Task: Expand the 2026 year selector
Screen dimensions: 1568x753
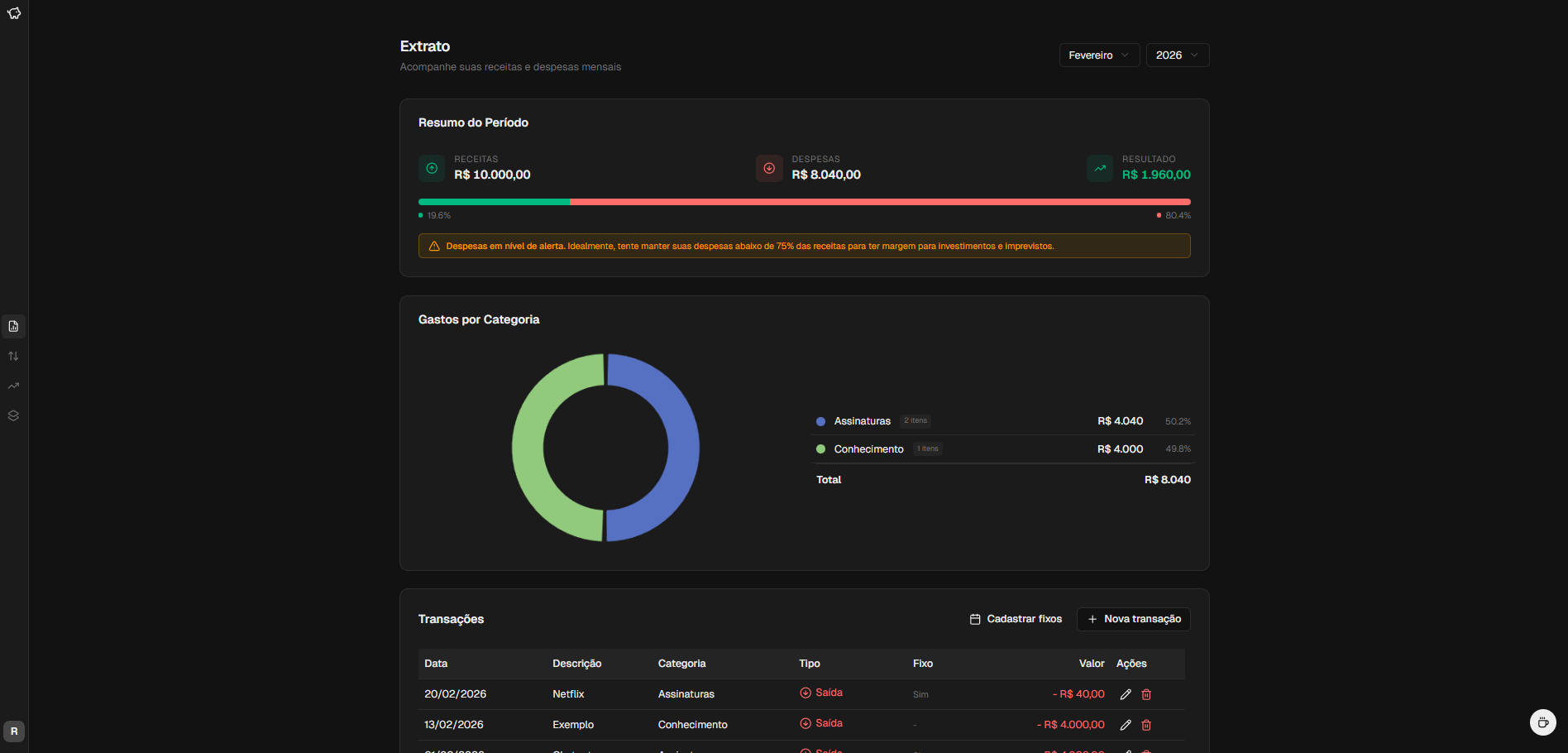Action: click(1177, 55)
